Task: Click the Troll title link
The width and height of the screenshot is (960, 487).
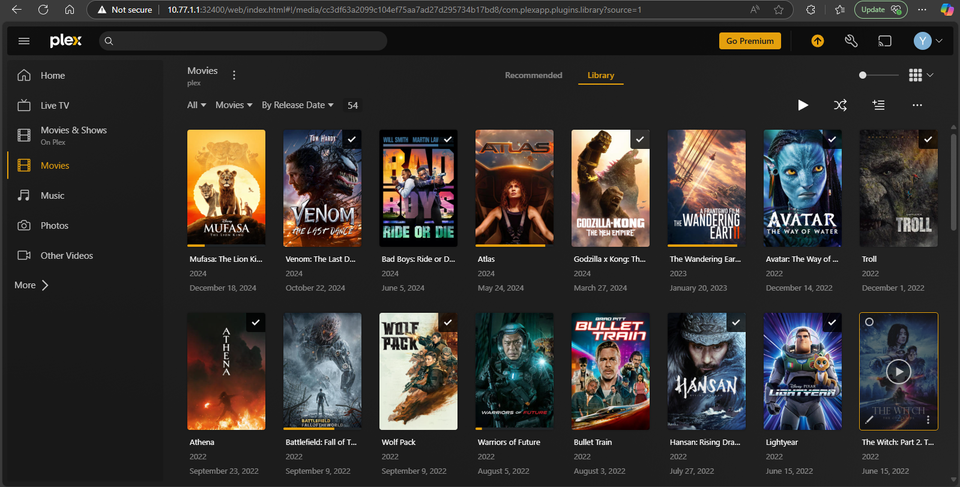Action: pos(869,259)
